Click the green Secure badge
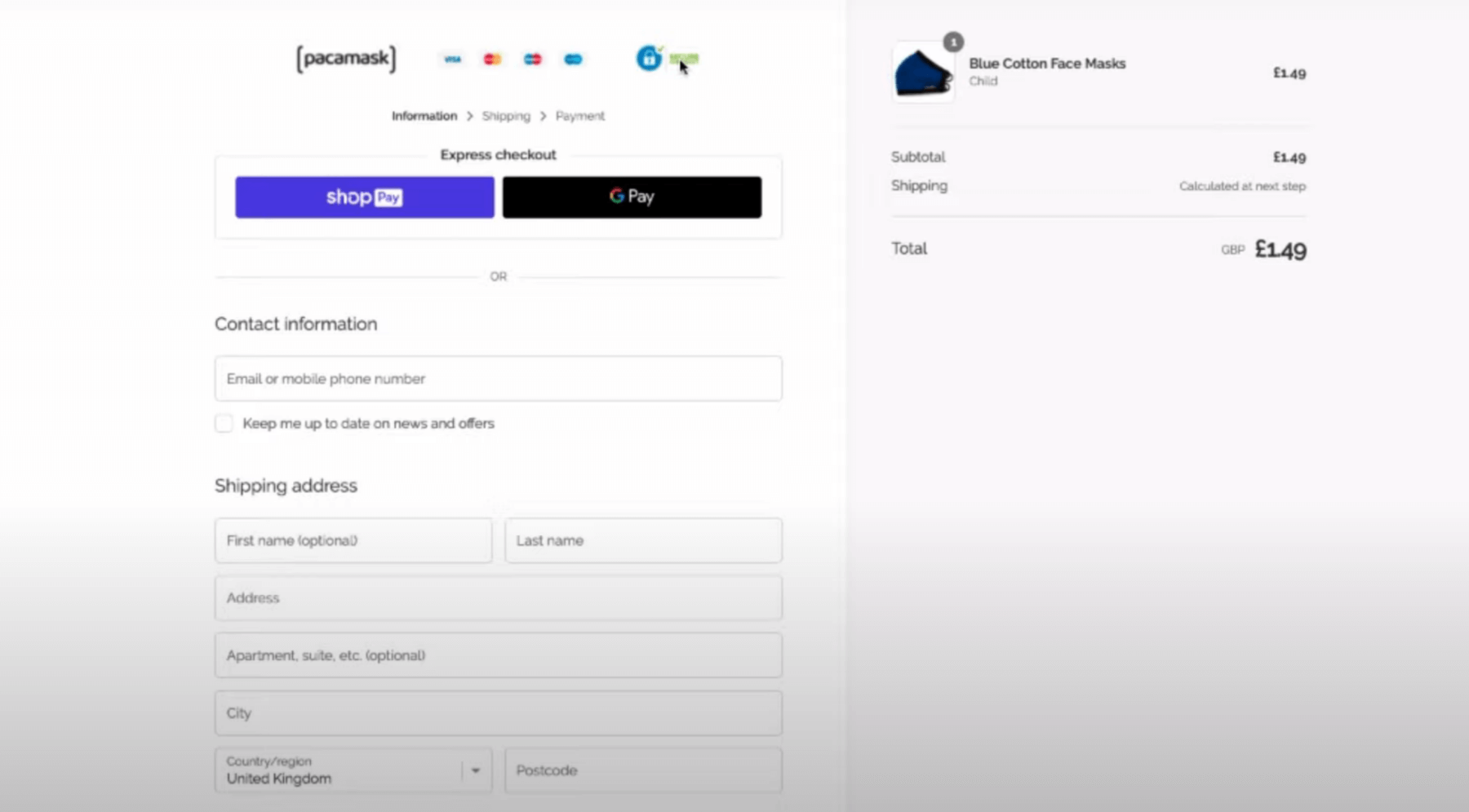1469x812 pixels. [x=684, y=58]
